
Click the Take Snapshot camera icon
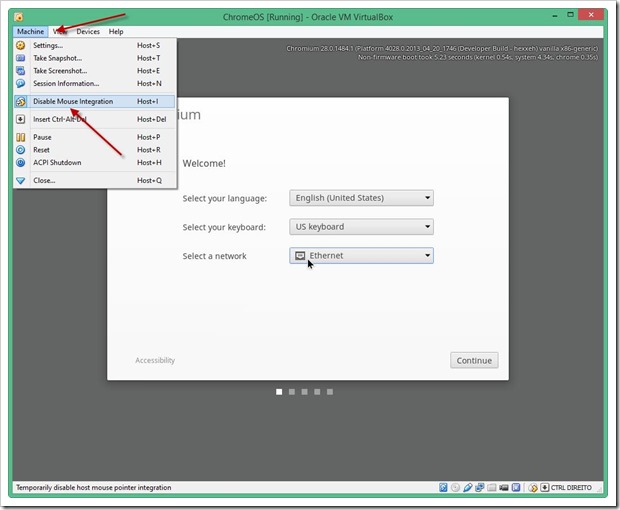pos(21,58)
